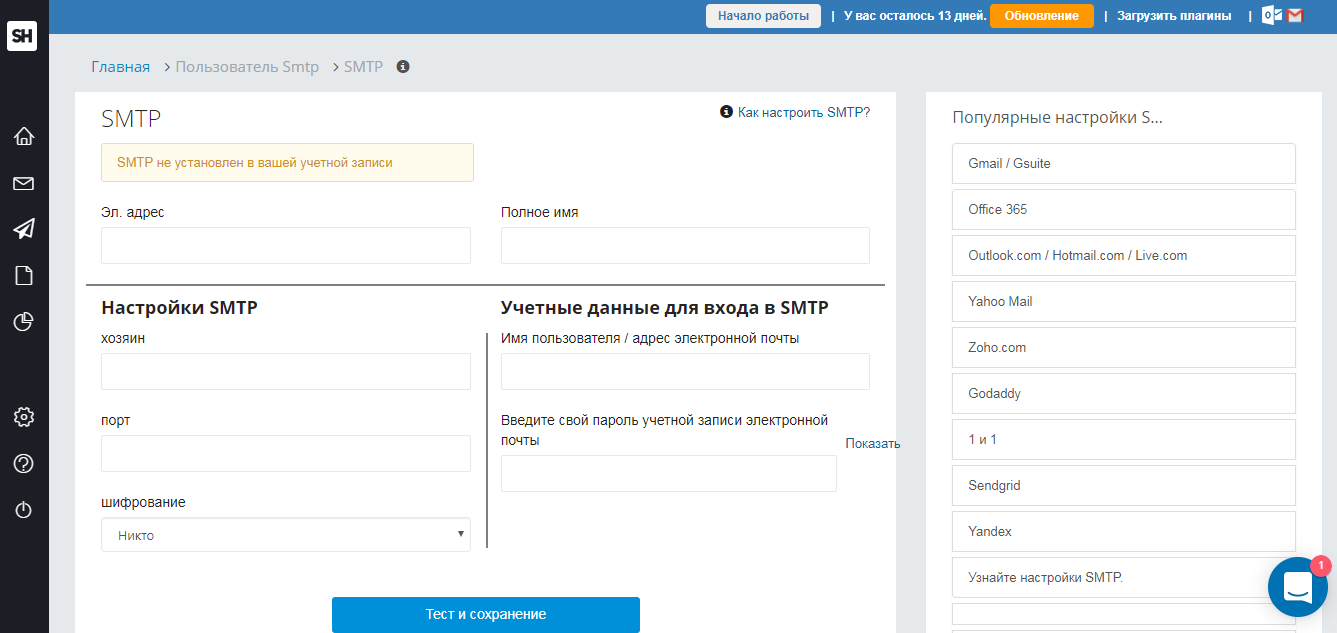
Task: Click the orange Обновление button
Action: tap(1041, 16)
